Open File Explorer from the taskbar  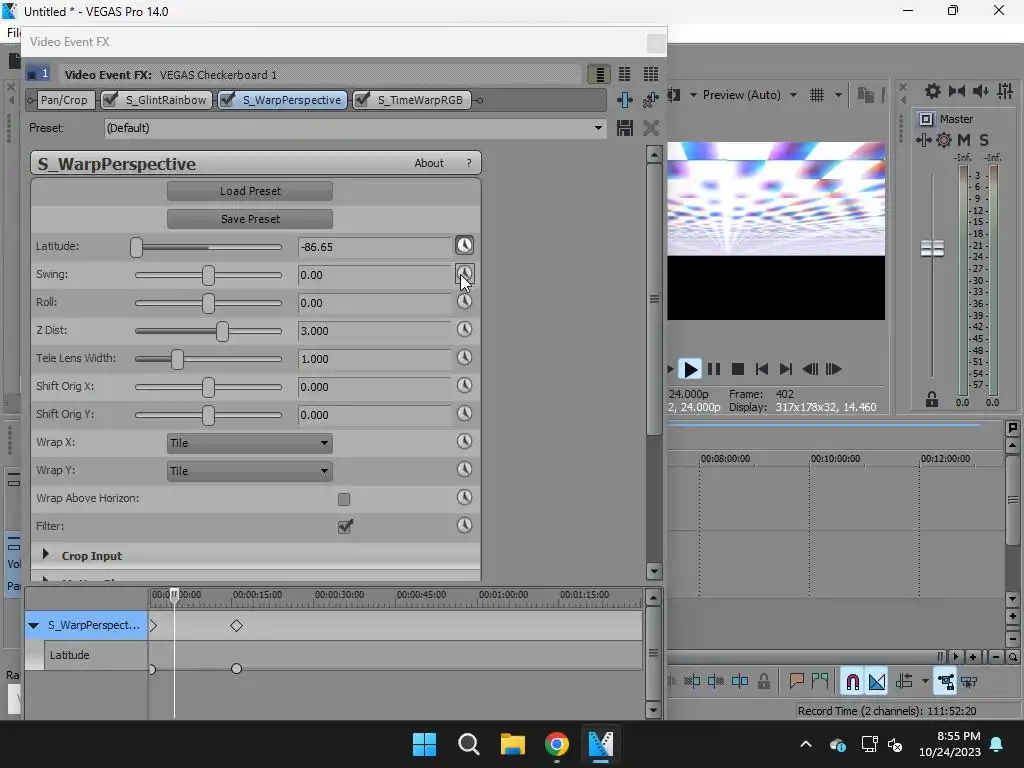click(x=513, y=744)
